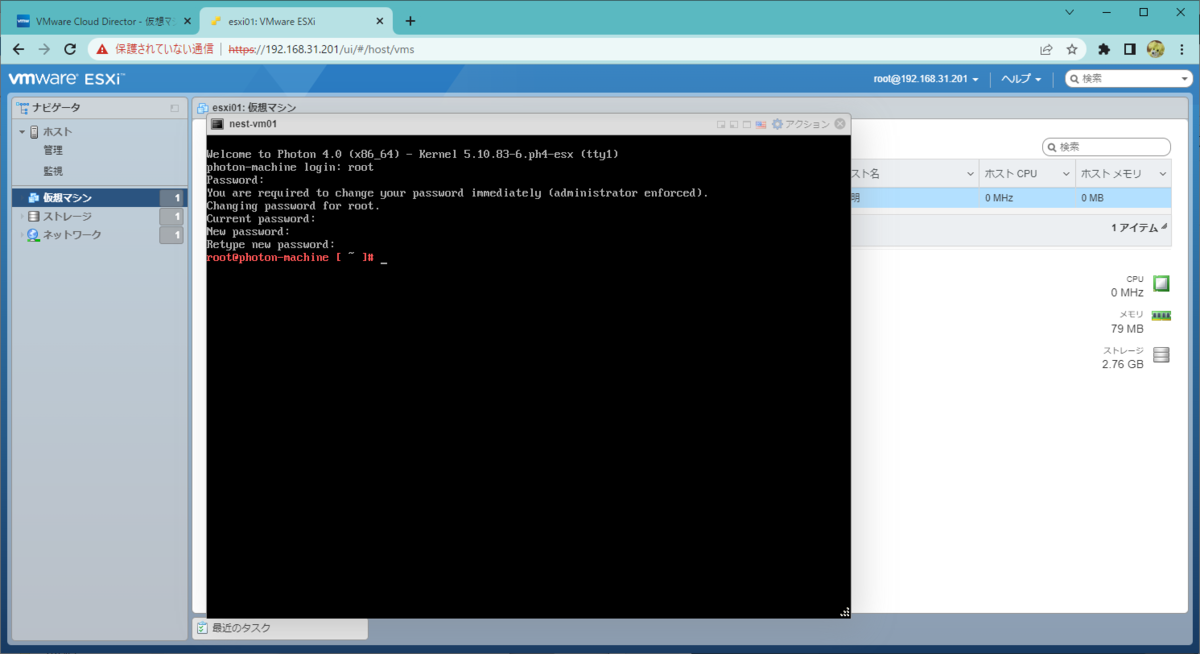1200x654 pixels.
Task: Click the ESXi header search field
Action: tap(1129, 79)
